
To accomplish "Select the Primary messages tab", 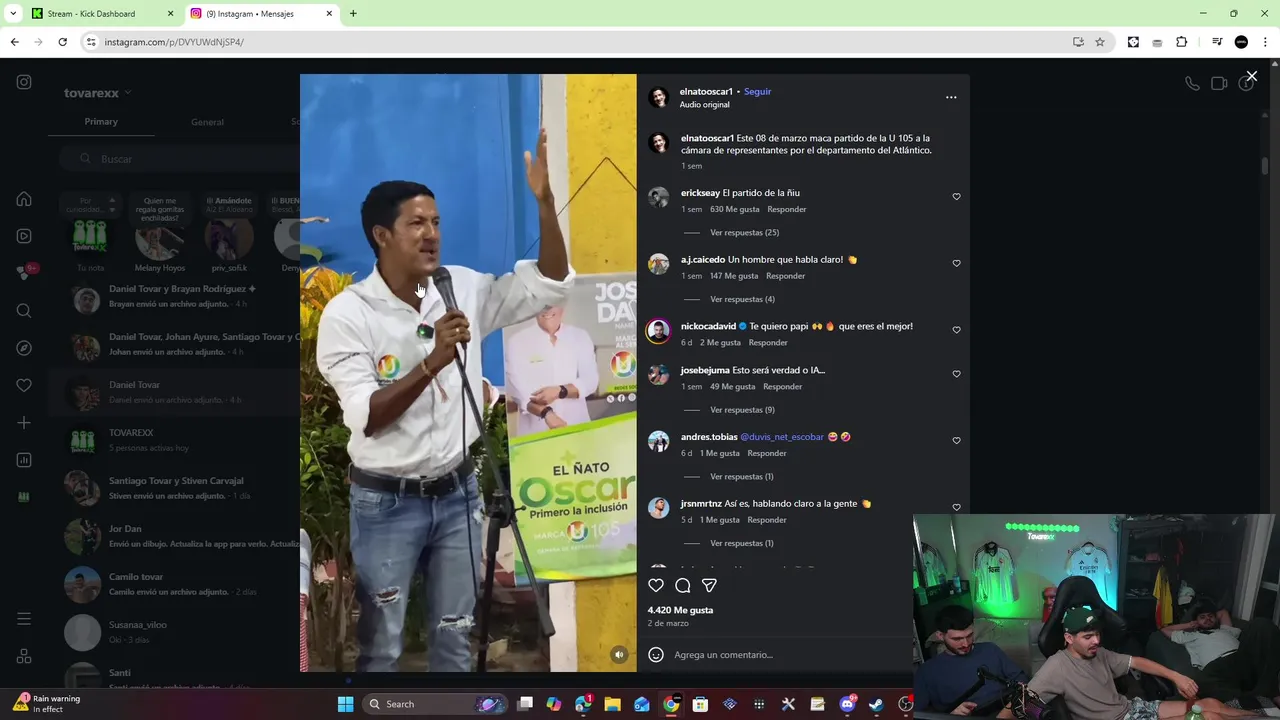I will [101, 122].
